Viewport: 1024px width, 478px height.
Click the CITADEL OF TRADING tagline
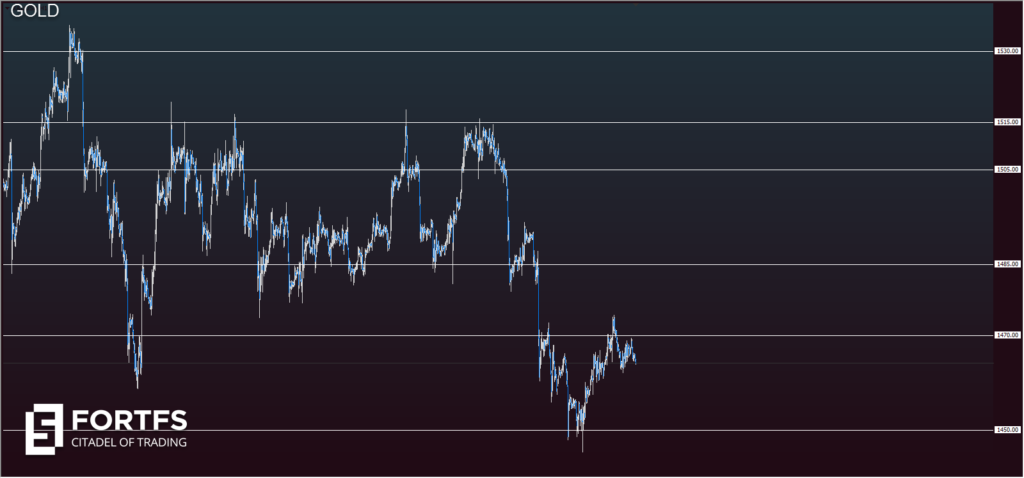click(x=128, y=442)
